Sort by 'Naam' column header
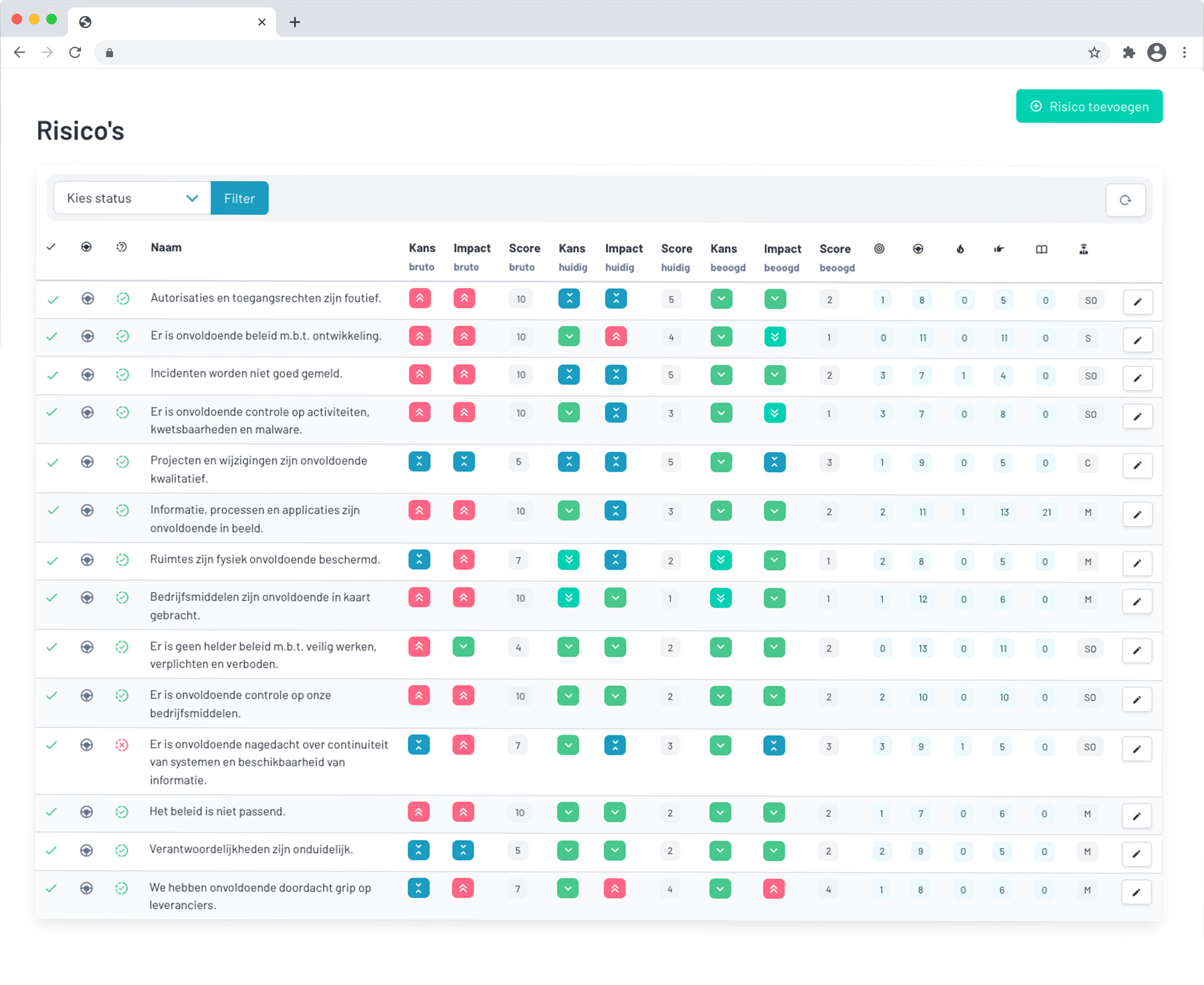 click(166, 247)
